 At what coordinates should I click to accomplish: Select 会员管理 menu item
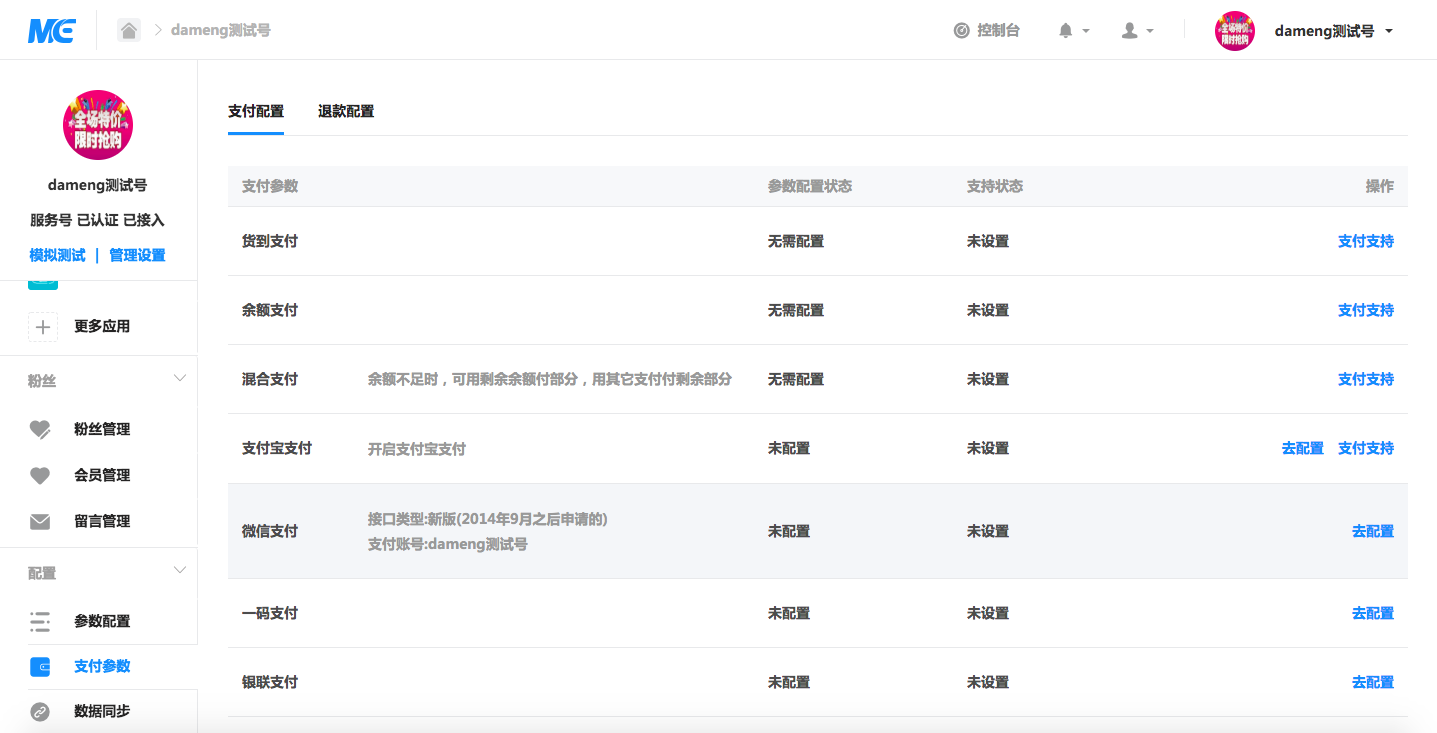[102, 475]
